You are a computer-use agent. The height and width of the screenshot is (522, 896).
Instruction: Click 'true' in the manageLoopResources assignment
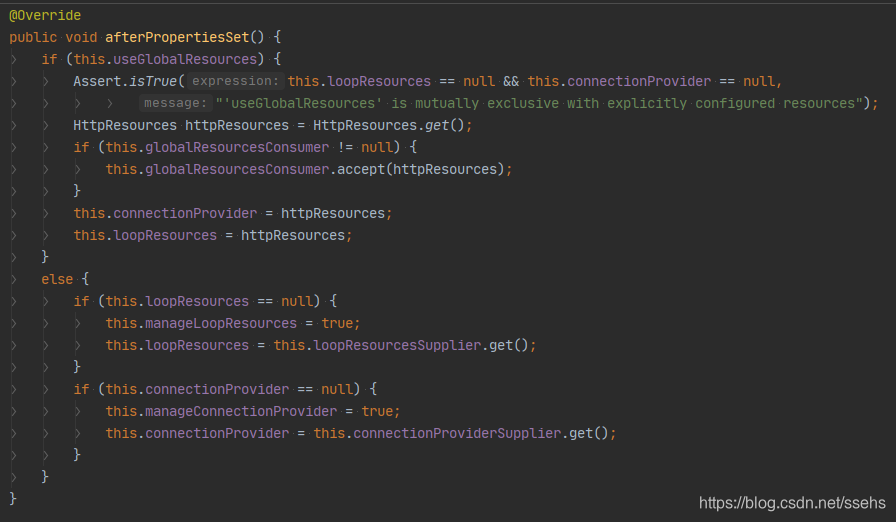[x=337, y=323]
